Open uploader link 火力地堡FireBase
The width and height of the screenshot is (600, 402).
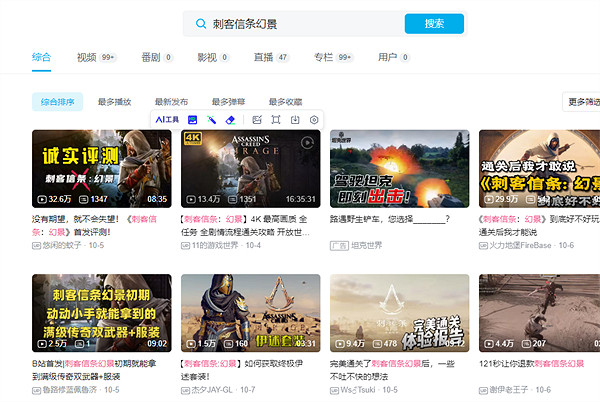[525, 245]
